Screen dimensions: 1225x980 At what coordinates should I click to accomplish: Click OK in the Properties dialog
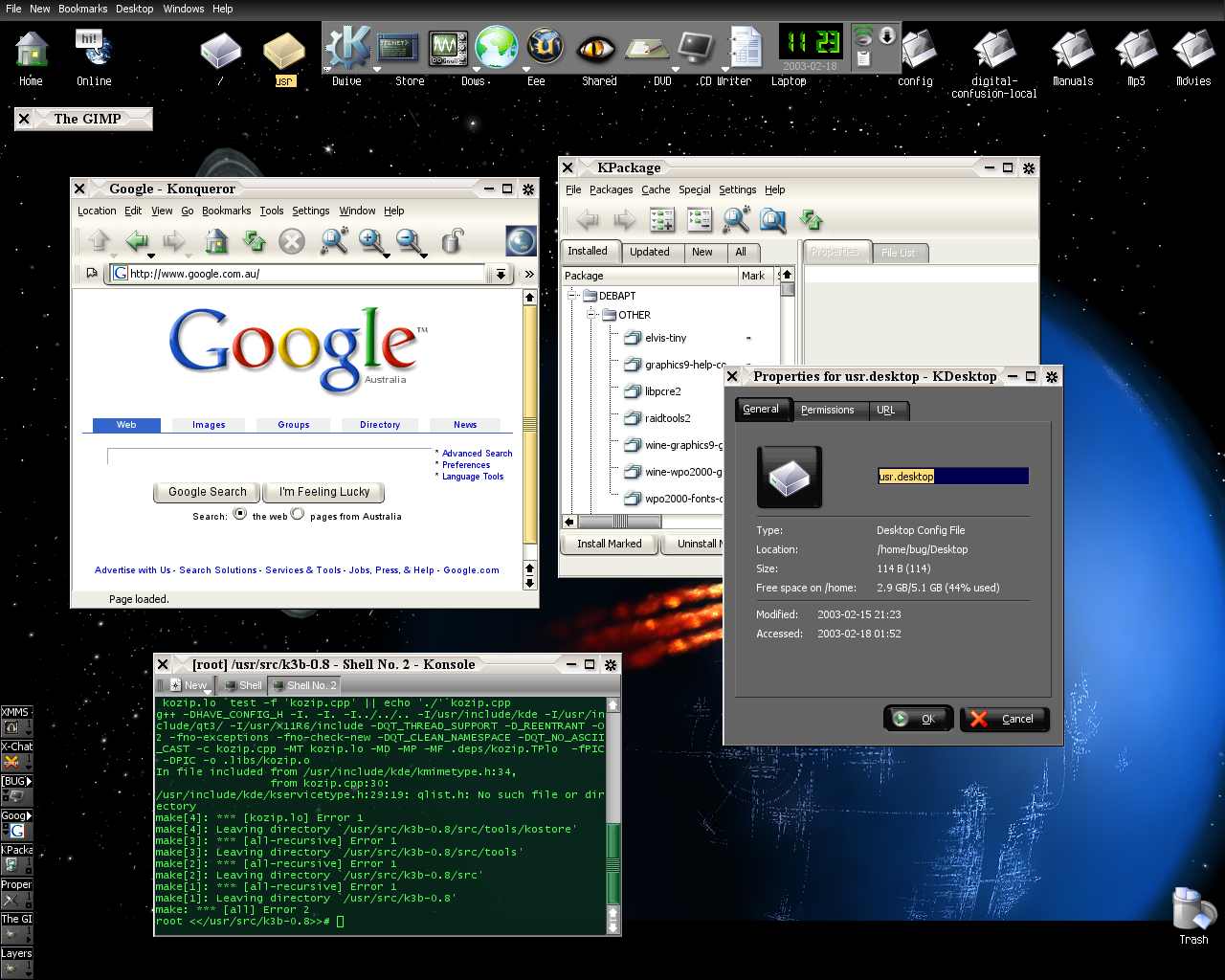(918, 719)
